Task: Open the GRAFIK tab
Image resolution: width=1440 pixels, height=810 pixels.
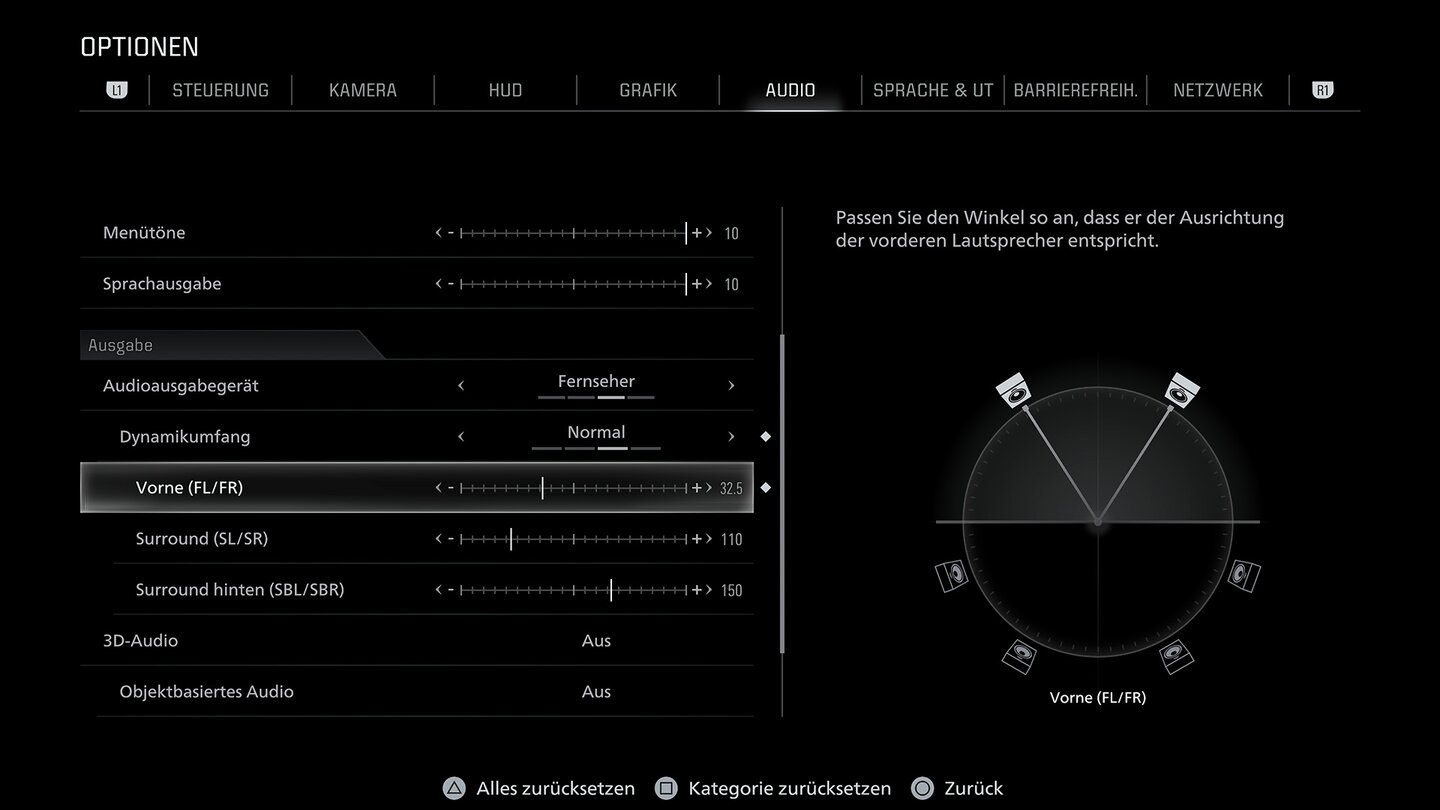Action: [648, 90]
